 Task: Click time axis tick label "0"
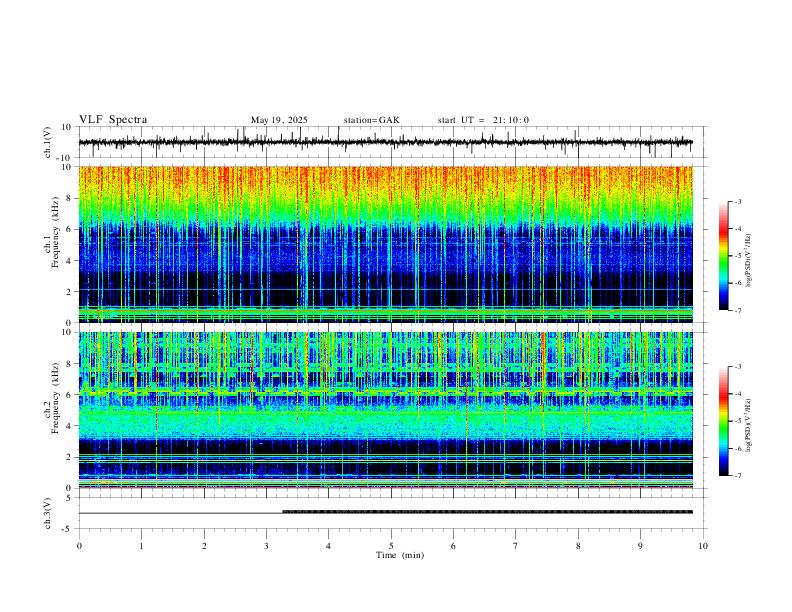tap(79, 546)
